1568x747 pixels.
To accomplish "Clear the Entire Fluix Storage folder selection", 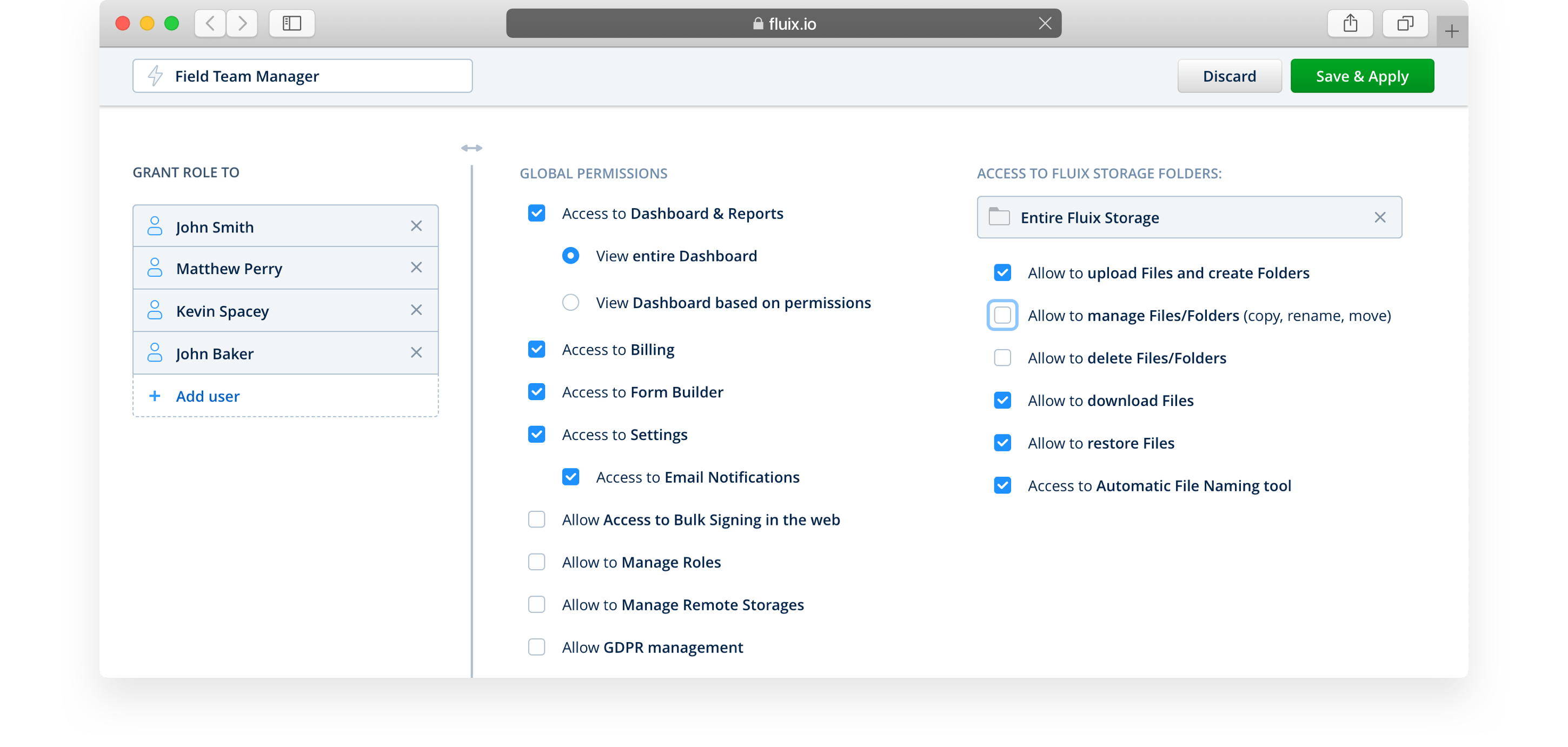I will coord(1380,218).
